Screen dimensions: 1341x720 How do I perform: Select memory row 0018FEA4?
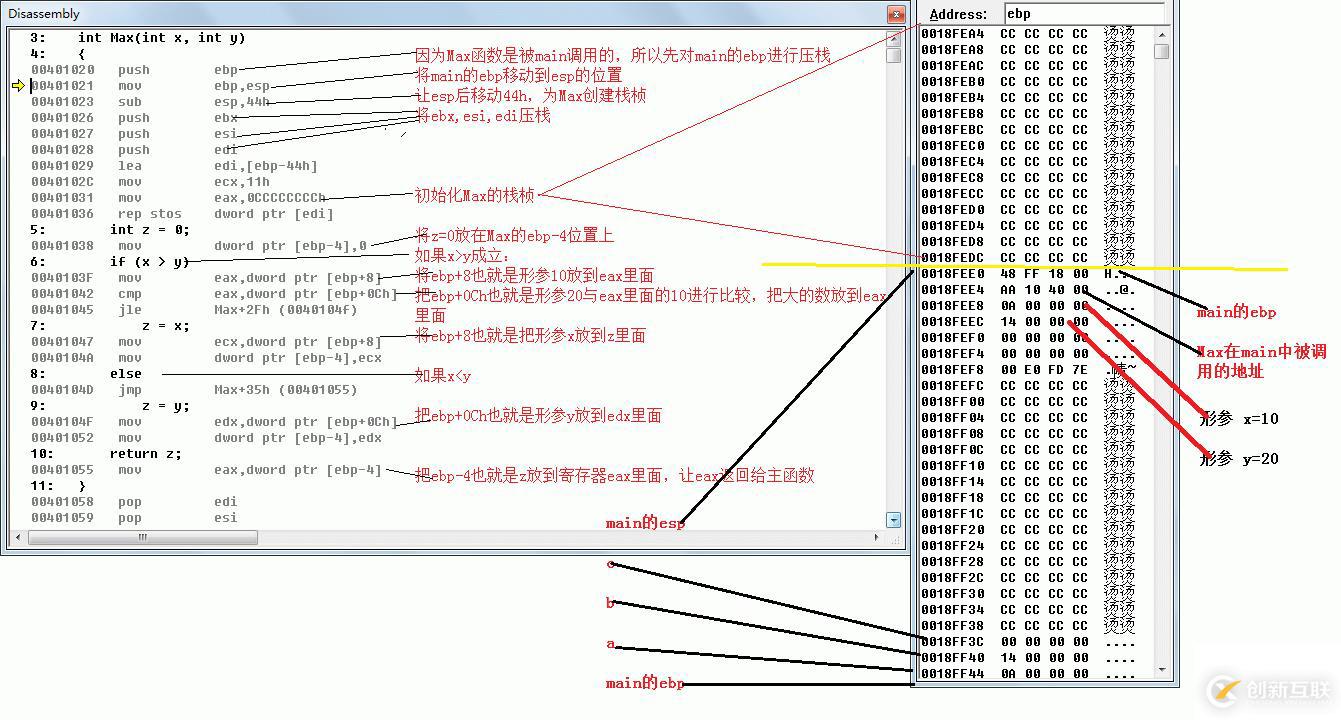click(1028, 33)
